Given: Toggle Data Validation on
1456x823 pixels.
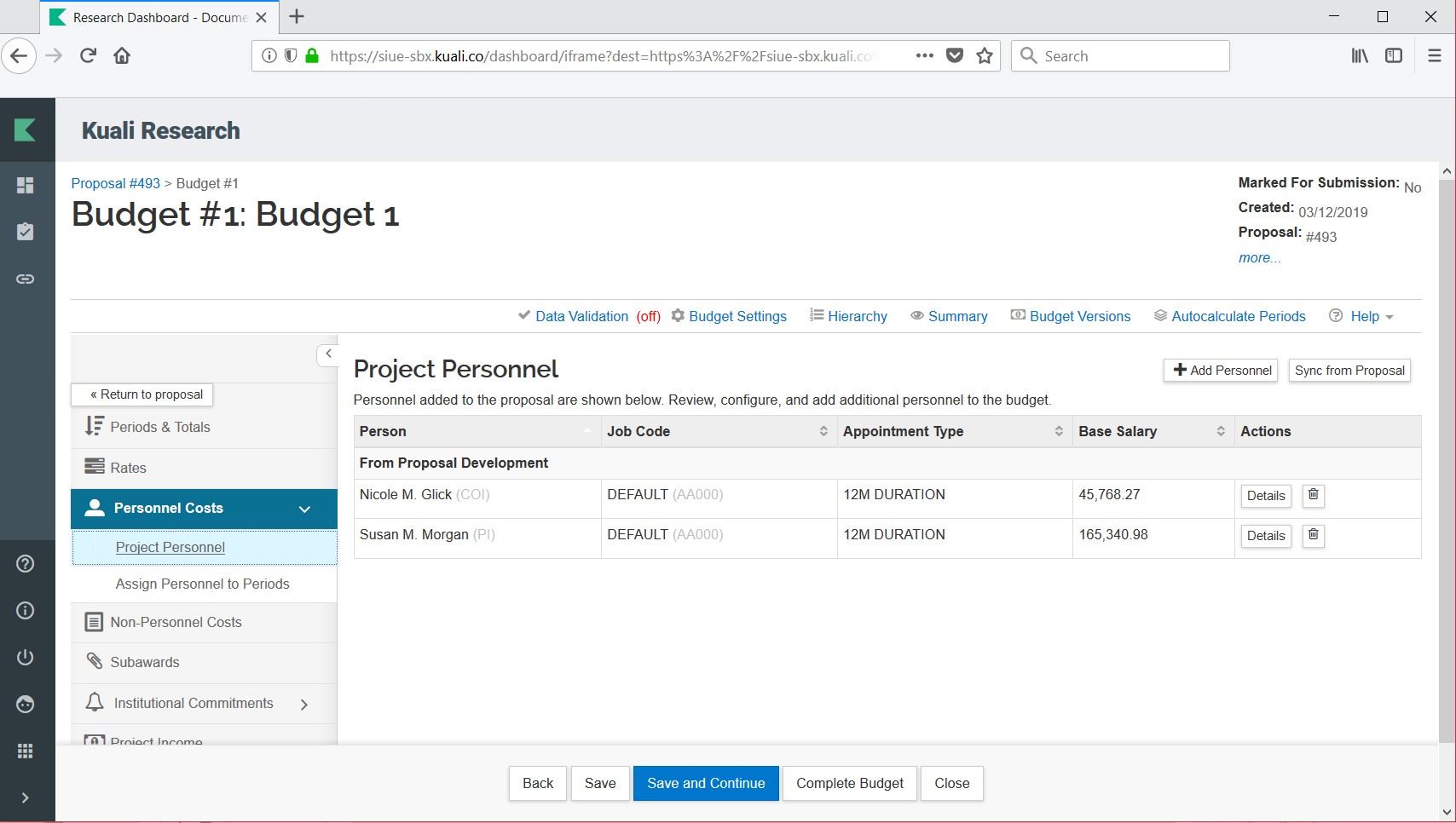Looking at the screenshot, I should coord(581,316).
